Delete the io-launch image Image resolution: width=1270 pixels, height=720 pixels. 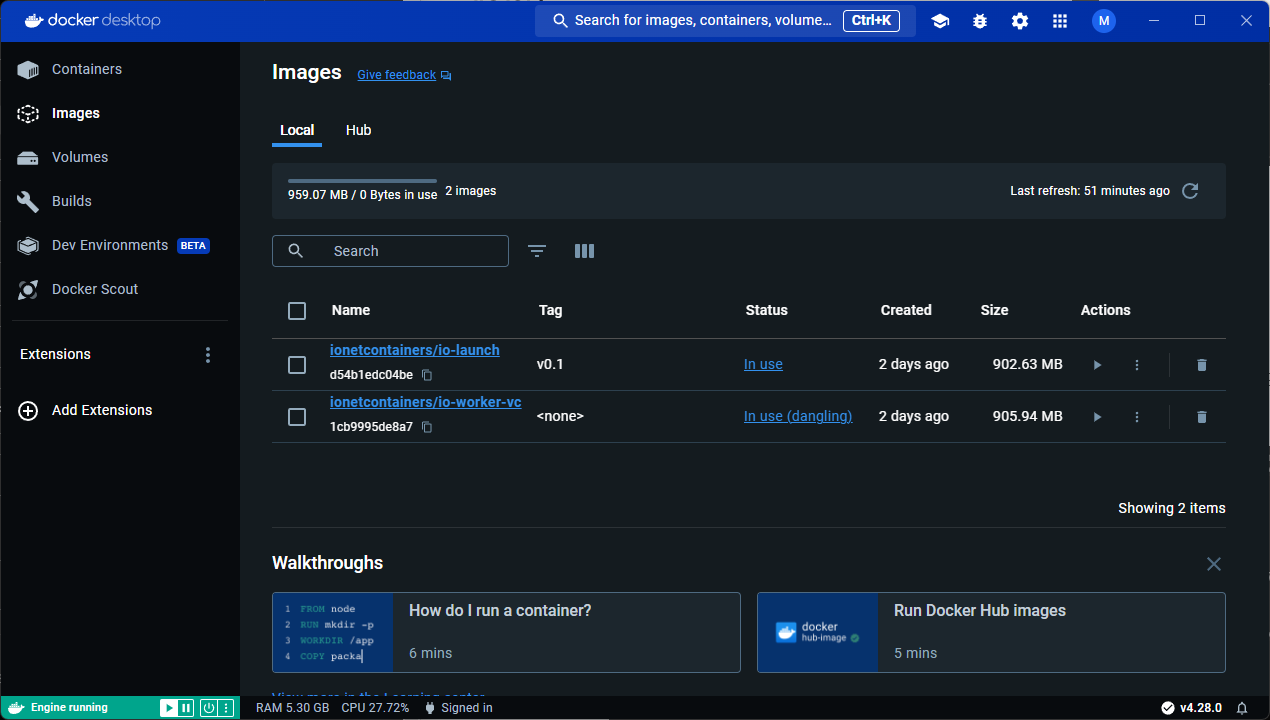pyautogui.click(x=1202, y=365)
